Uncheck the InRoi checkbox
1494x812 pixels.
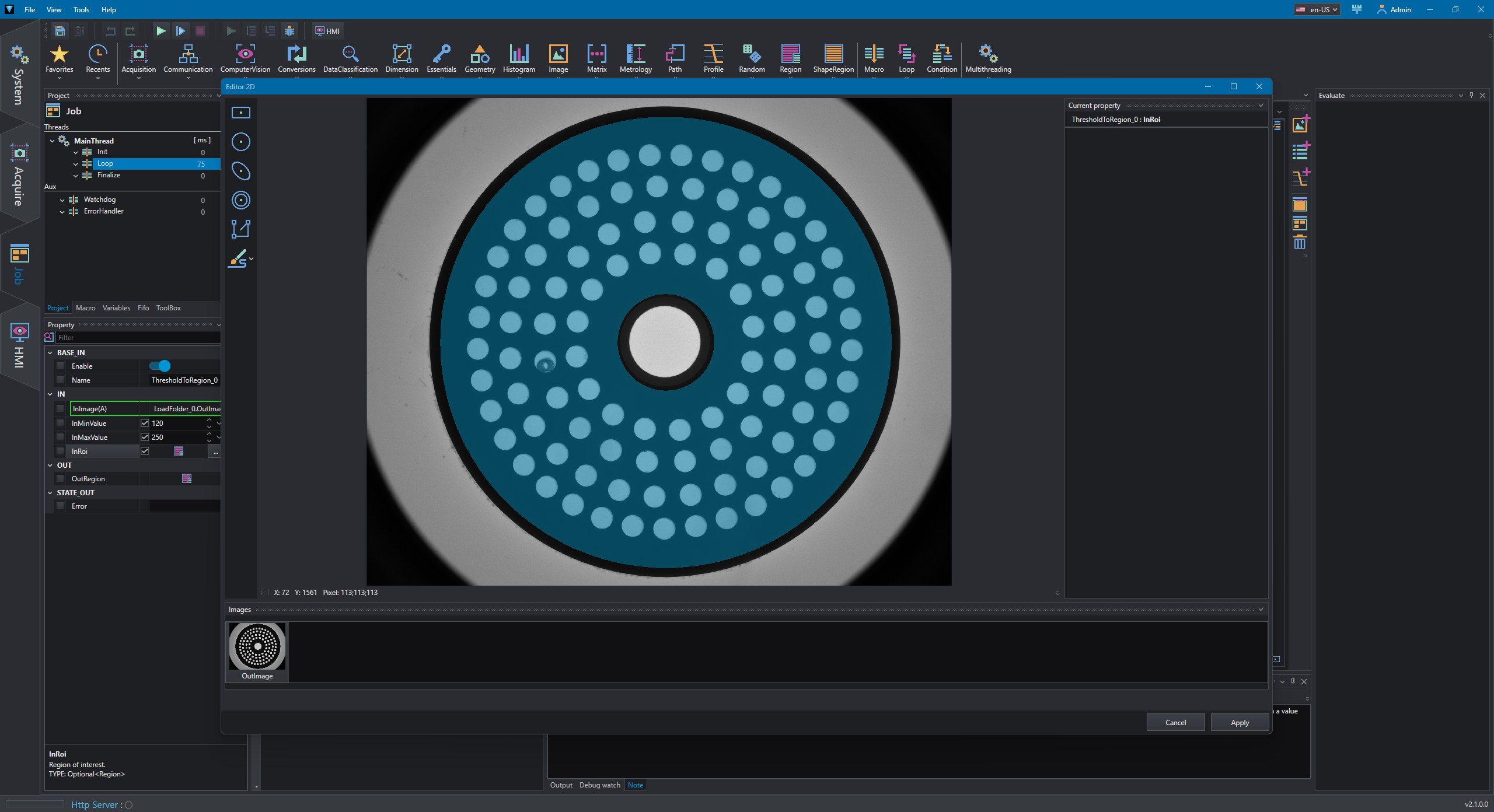point(145,451)
